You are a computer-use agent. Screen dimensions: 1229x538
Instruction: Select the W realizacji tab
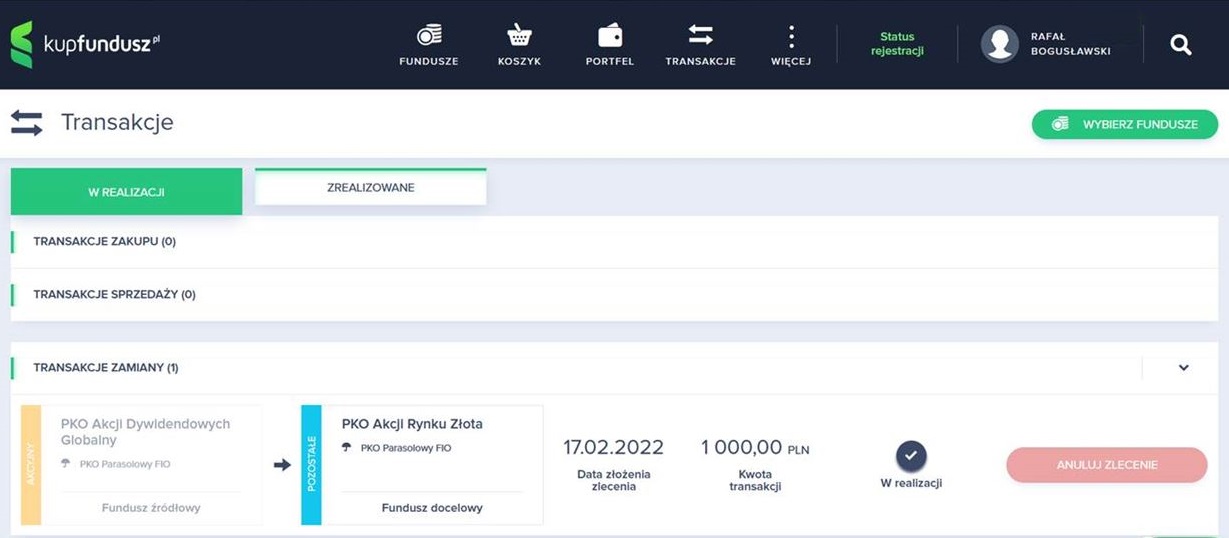126,191
